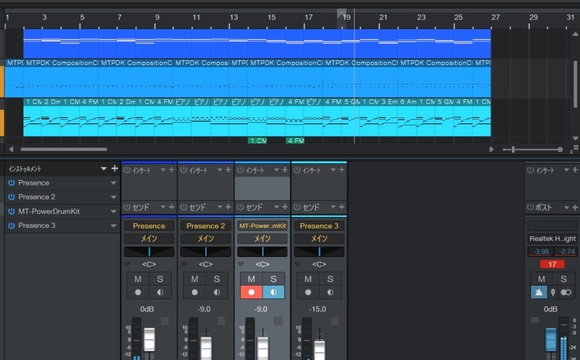Open Presence 3 instrument dropdown arrow
This screenshot has width=580, height=360.
(x=113, y=226)
